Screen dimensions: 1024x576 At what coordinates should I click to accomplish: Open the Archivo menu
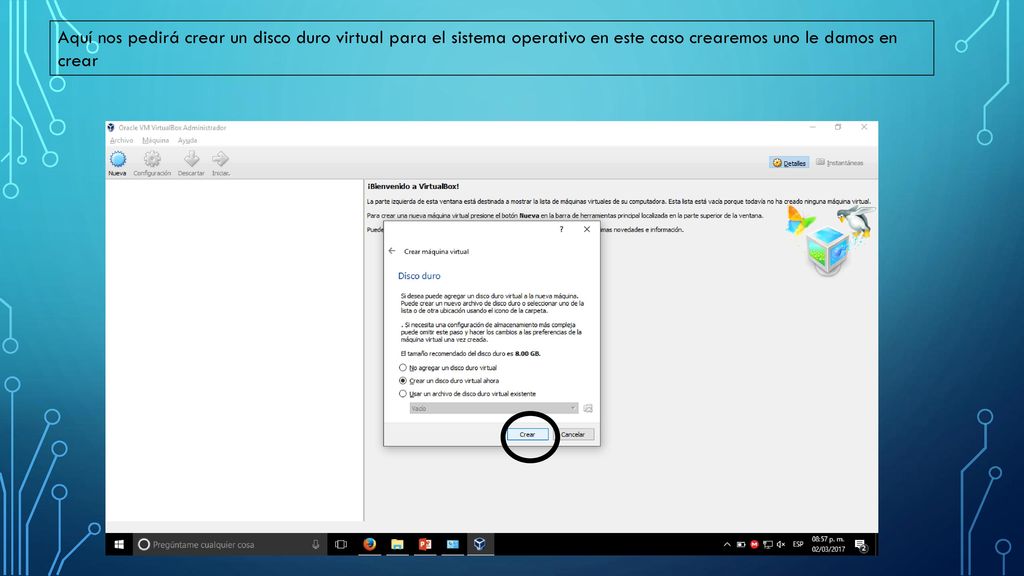pos(121,140)
